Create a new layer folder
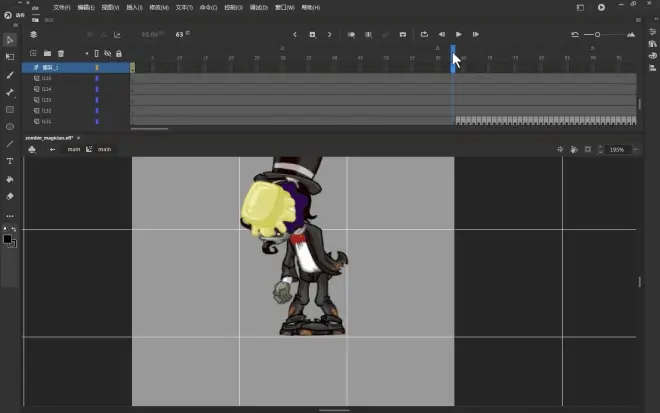 47,53
